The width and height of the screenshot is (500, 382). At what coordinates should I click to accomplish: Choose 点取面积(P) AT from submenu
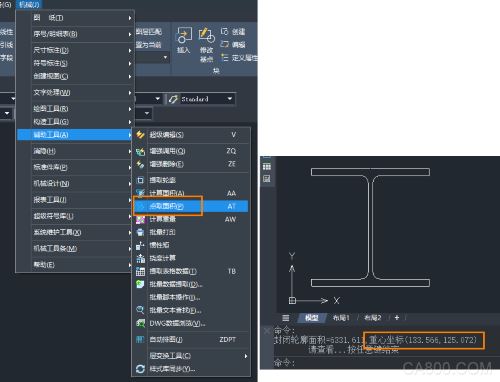point(191,206)
